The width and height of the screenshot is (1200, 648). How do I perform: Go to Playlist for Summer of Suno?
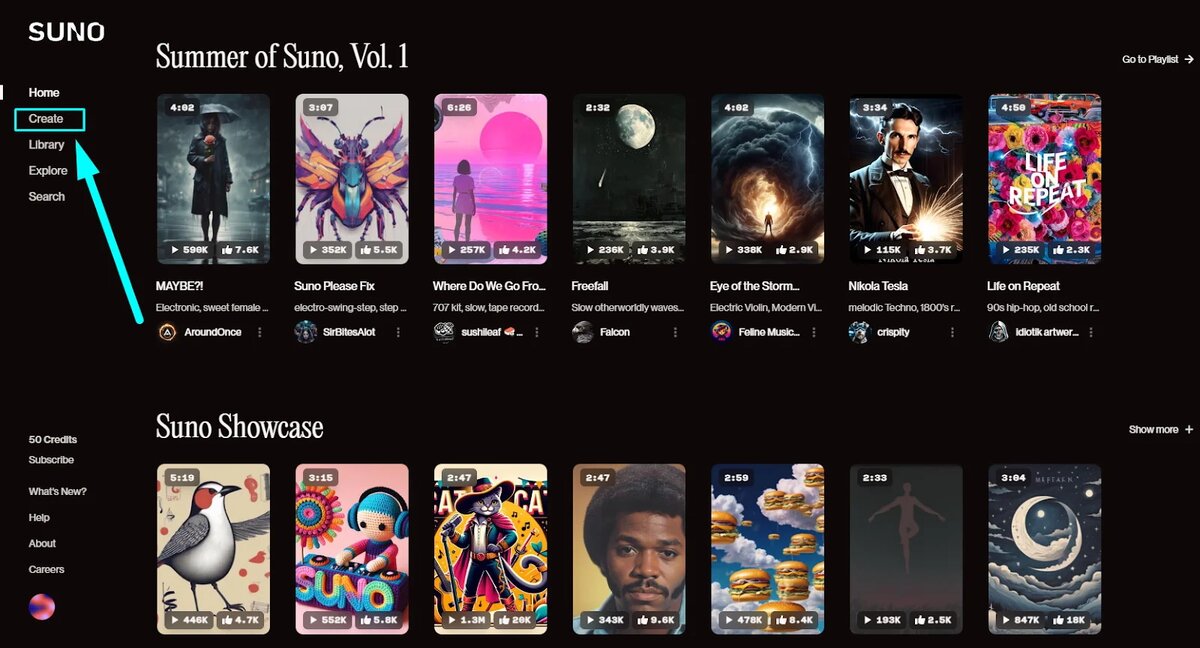tap(1158, 60)
